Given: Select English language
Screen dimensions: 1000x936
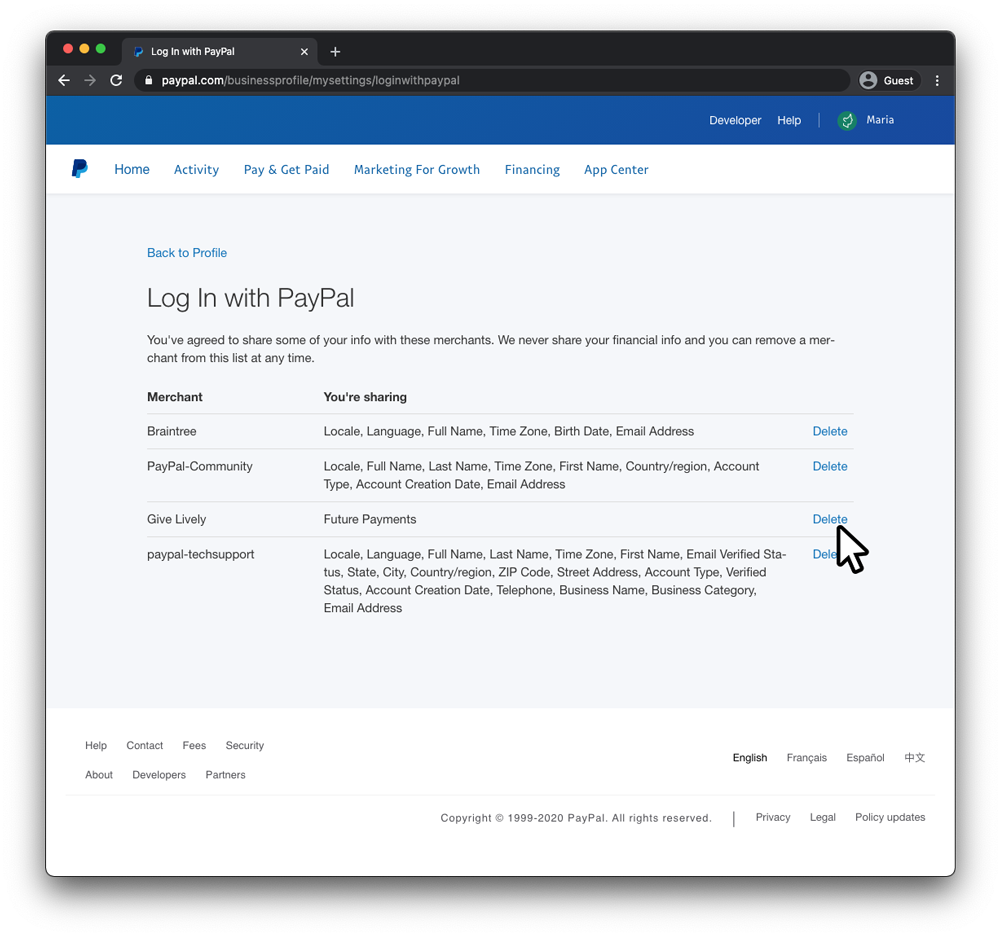Looking at the screenshot, I should [x=750, y=757].
